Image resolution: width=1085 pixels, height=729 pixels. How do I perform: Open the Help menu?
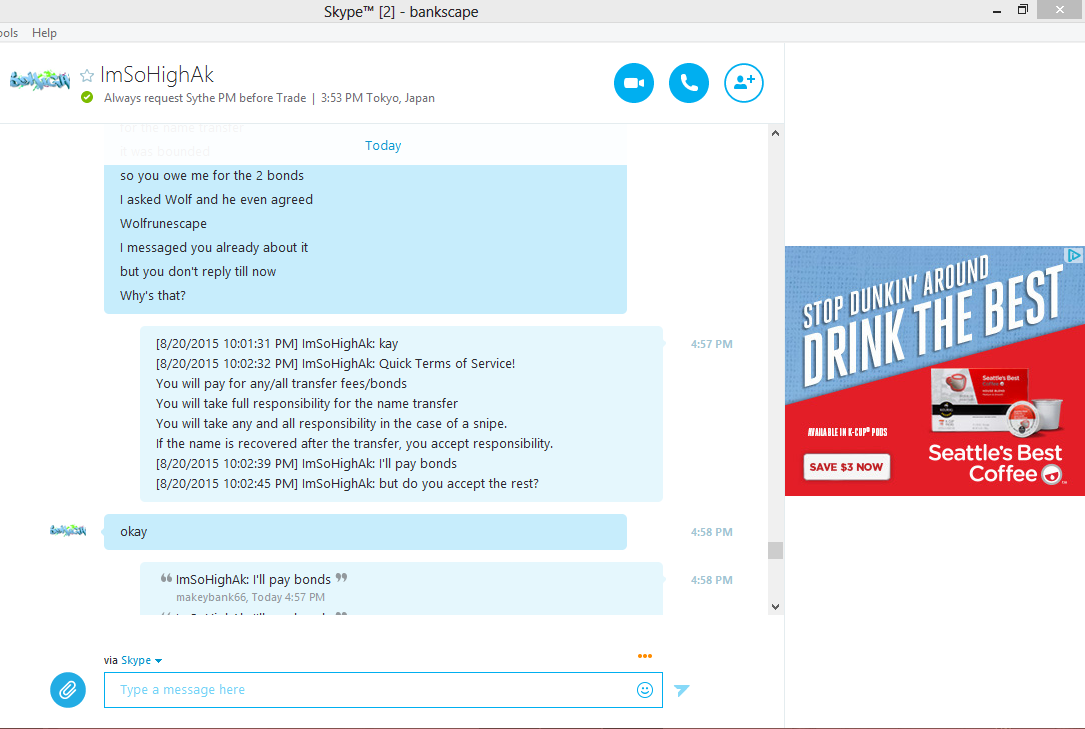pos(44,33)
